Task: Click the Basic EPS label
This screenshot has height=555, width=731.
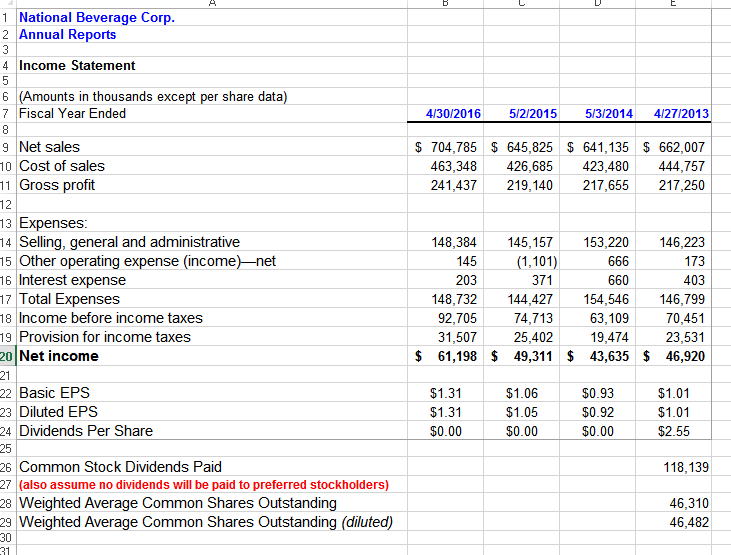Action: (54, 393)
